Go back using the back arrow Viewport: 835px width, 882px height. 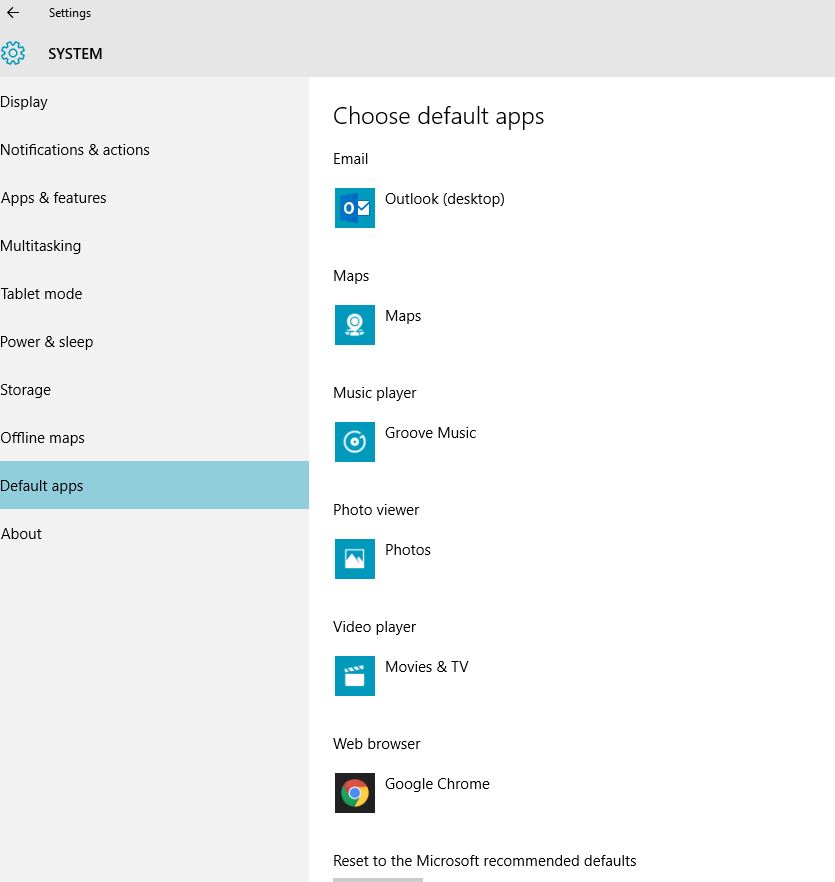pos(13,13)
